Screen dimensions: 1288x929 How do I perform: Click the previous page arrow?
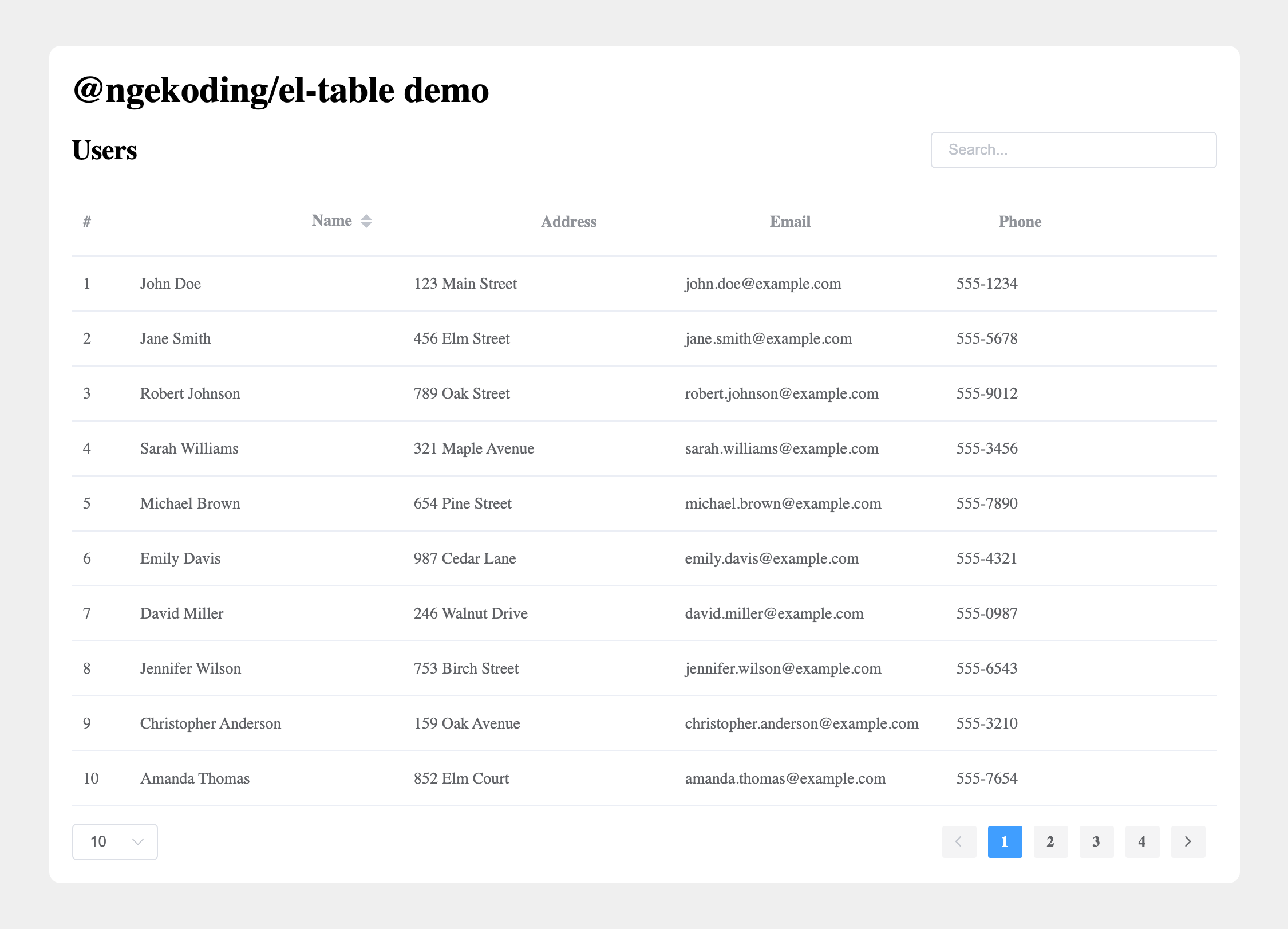pyautogui.click(x=959, y=841)
